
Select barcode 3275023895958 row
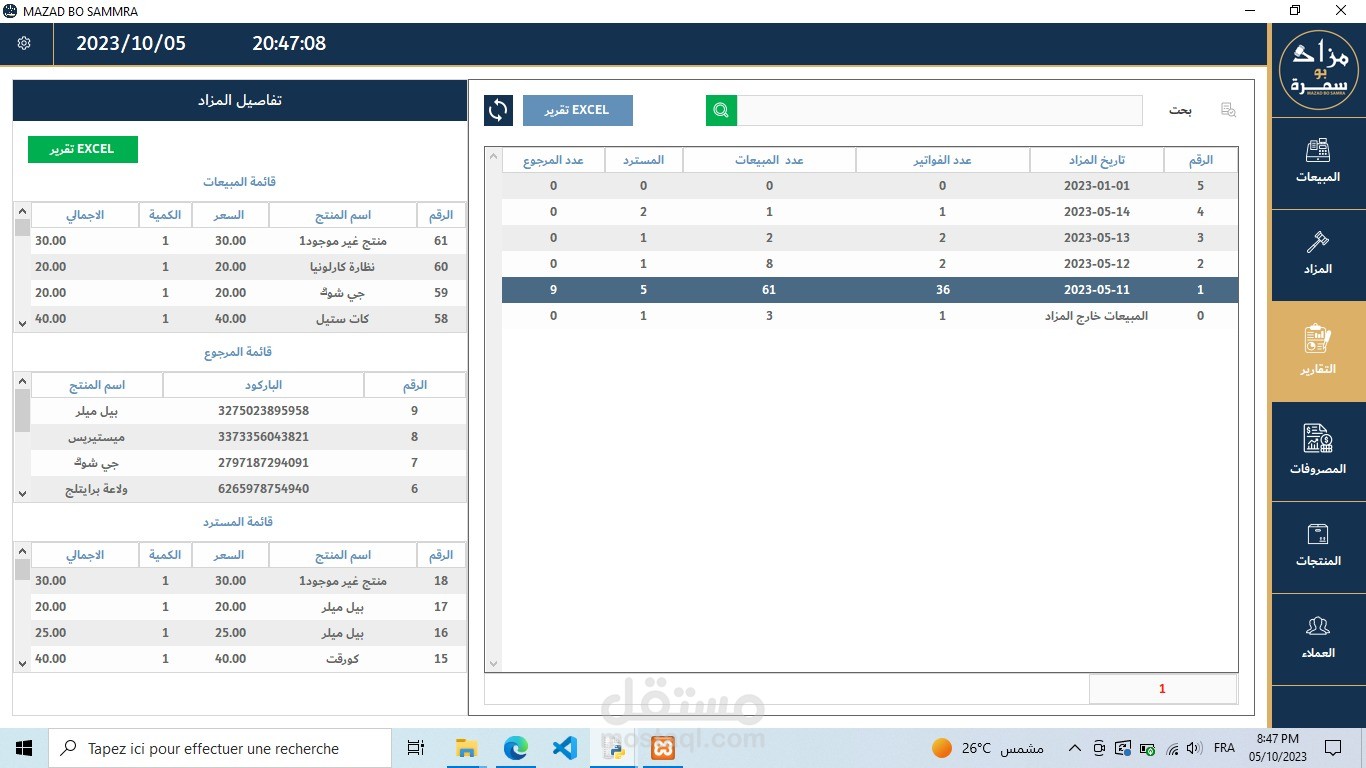point(248,411)
